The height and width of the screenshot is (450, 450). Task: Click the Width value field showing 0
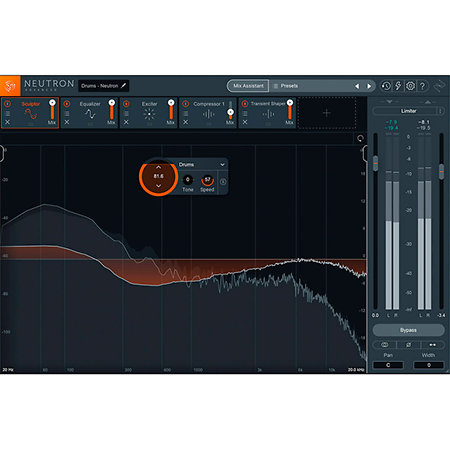pyautogui.click(x=429, y=365)
